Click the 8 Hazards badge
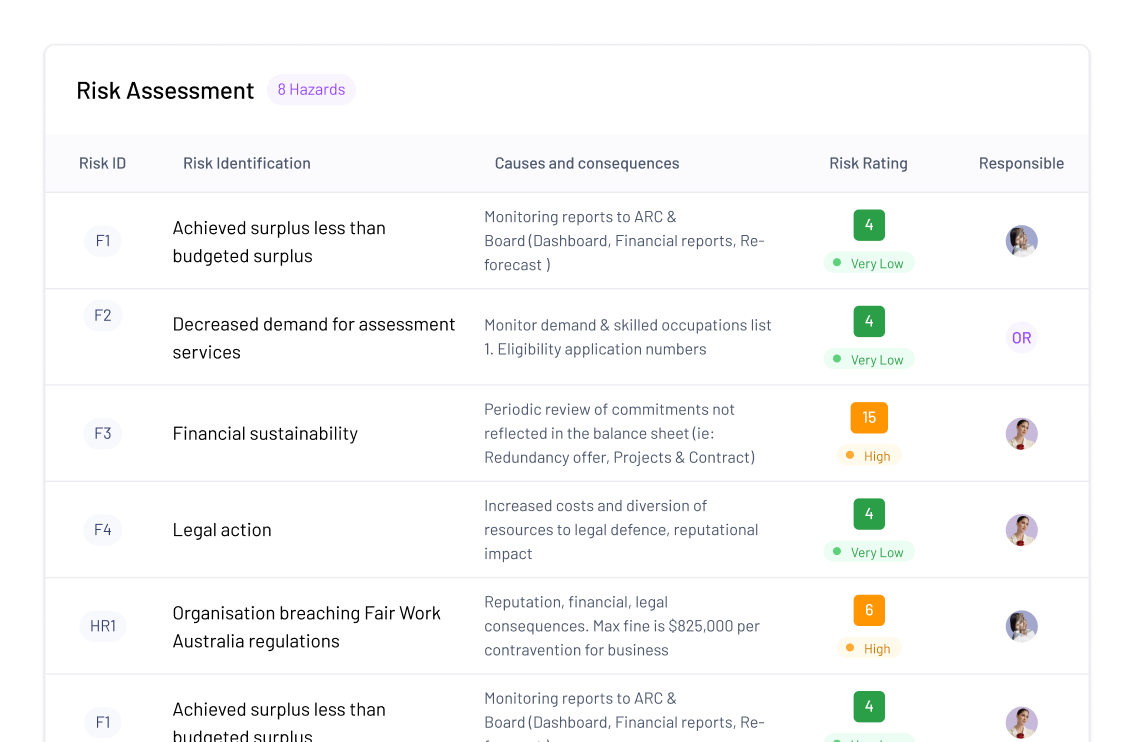 [311, 90]
